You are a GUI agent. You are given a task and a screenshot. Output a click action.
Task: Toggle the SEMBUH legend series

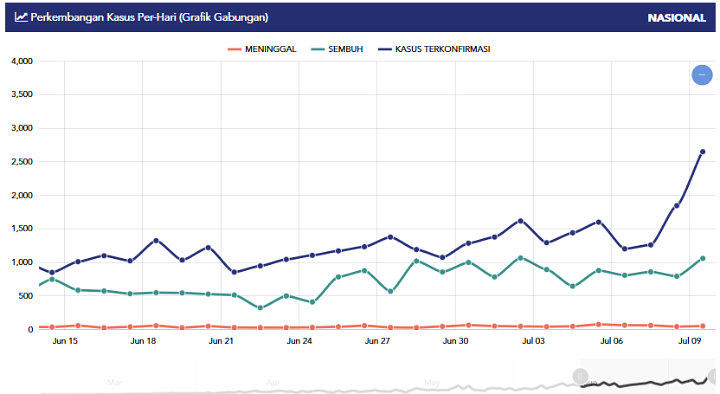point(337,49)
